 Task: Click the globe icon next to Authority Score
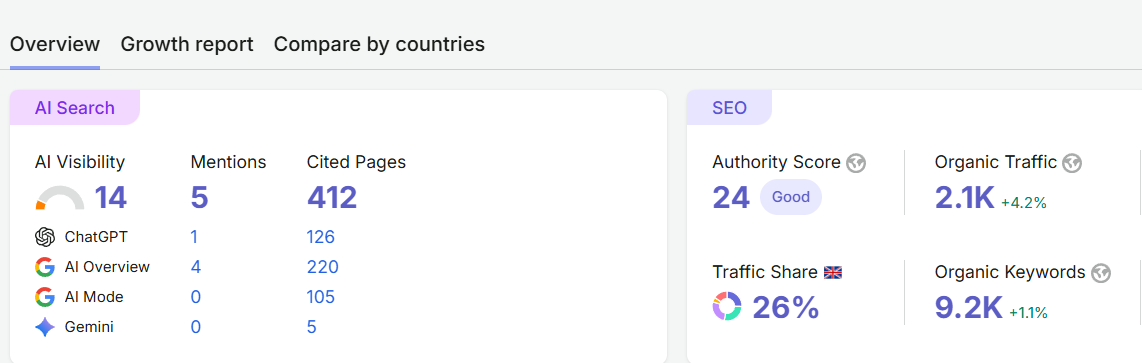pyautogui.click(x=856, y=163)
